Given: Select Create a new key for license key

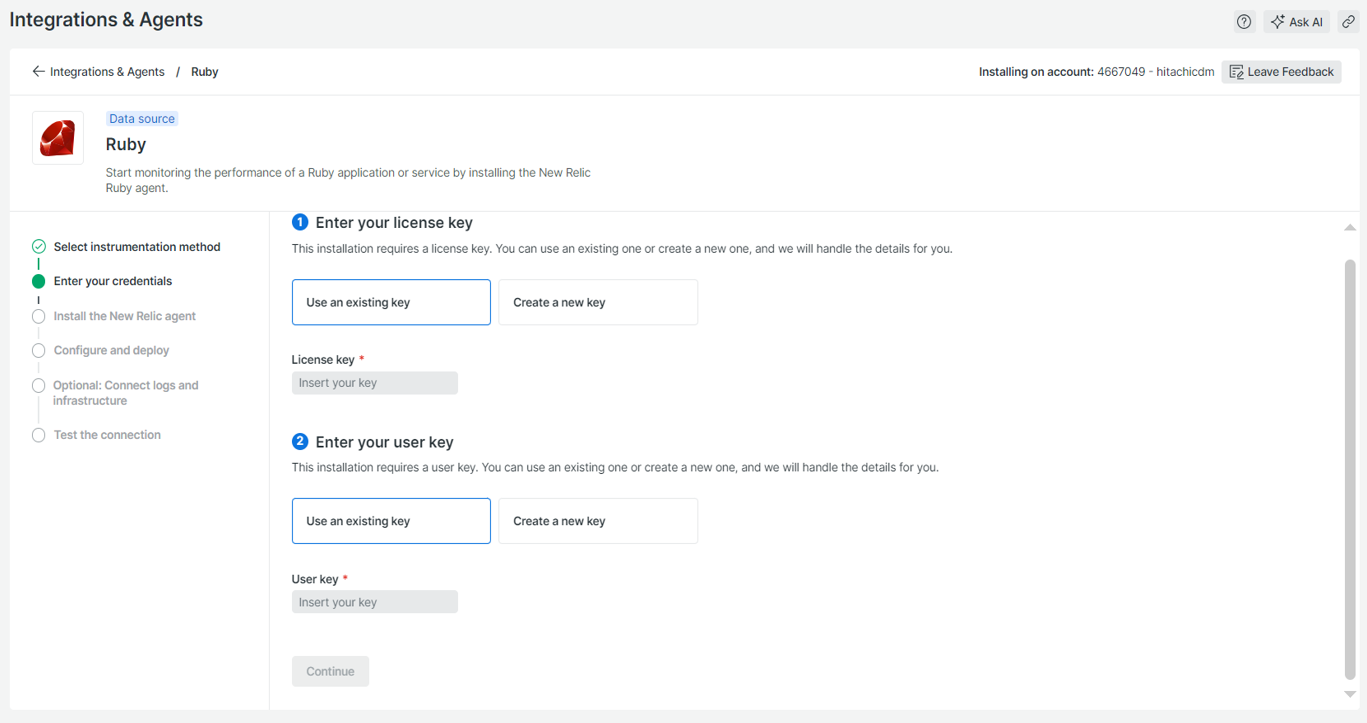Looking at the screenshot, I should point(598,302).
